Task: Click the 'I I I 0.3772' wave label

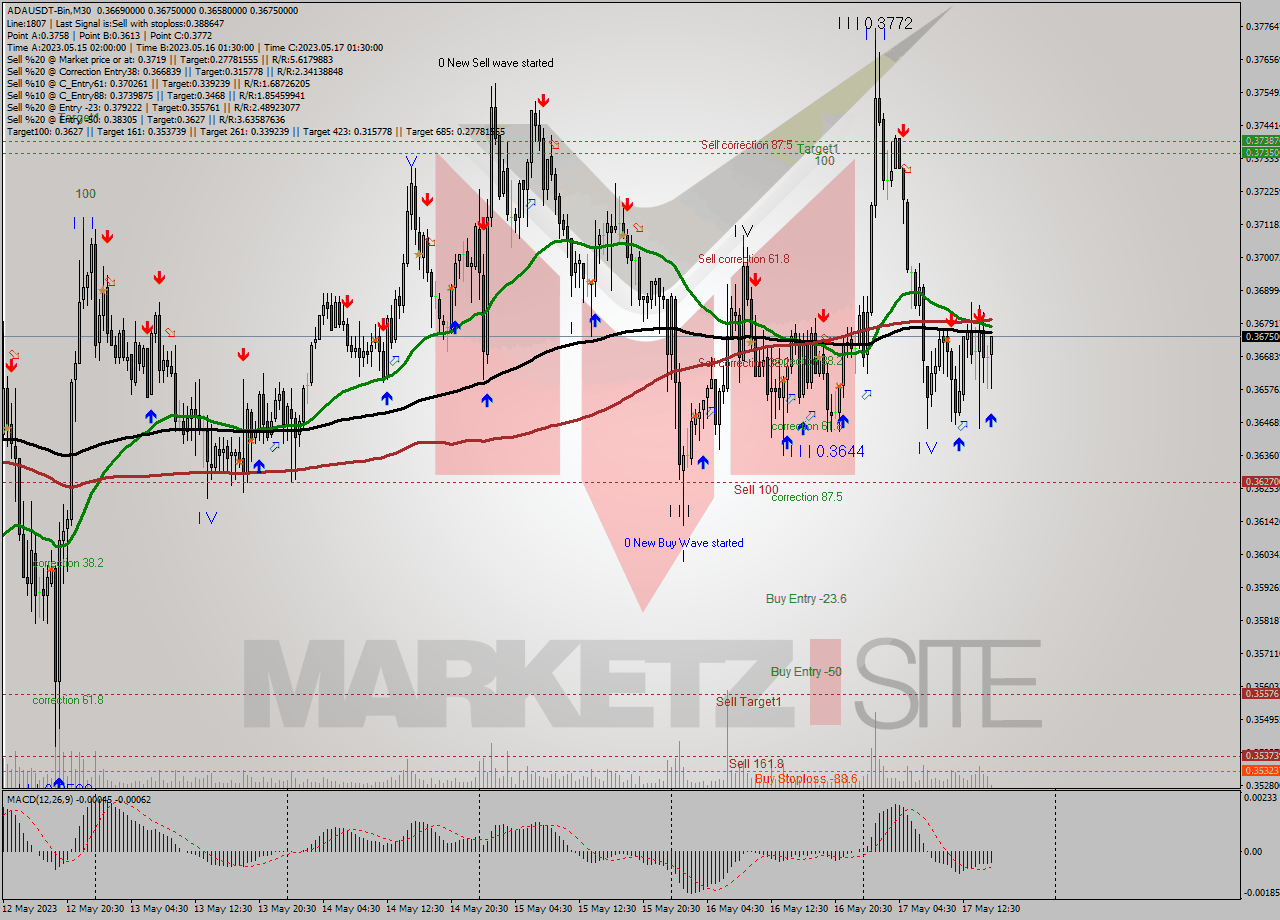Action: pyautogui.click(x=875, y=23)
